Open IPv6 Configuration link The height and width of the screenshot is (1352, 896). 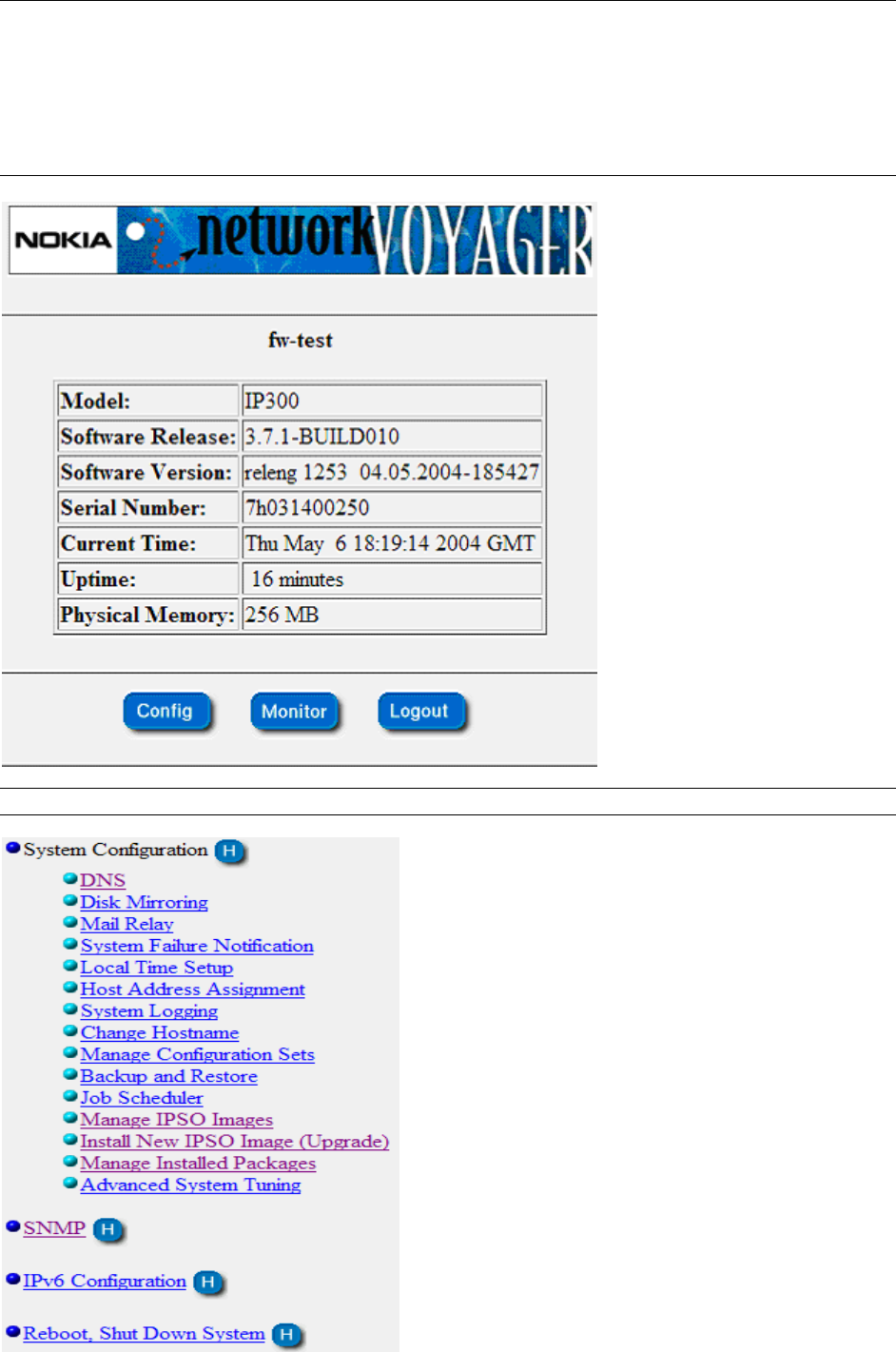click(x=105, y=1282)
